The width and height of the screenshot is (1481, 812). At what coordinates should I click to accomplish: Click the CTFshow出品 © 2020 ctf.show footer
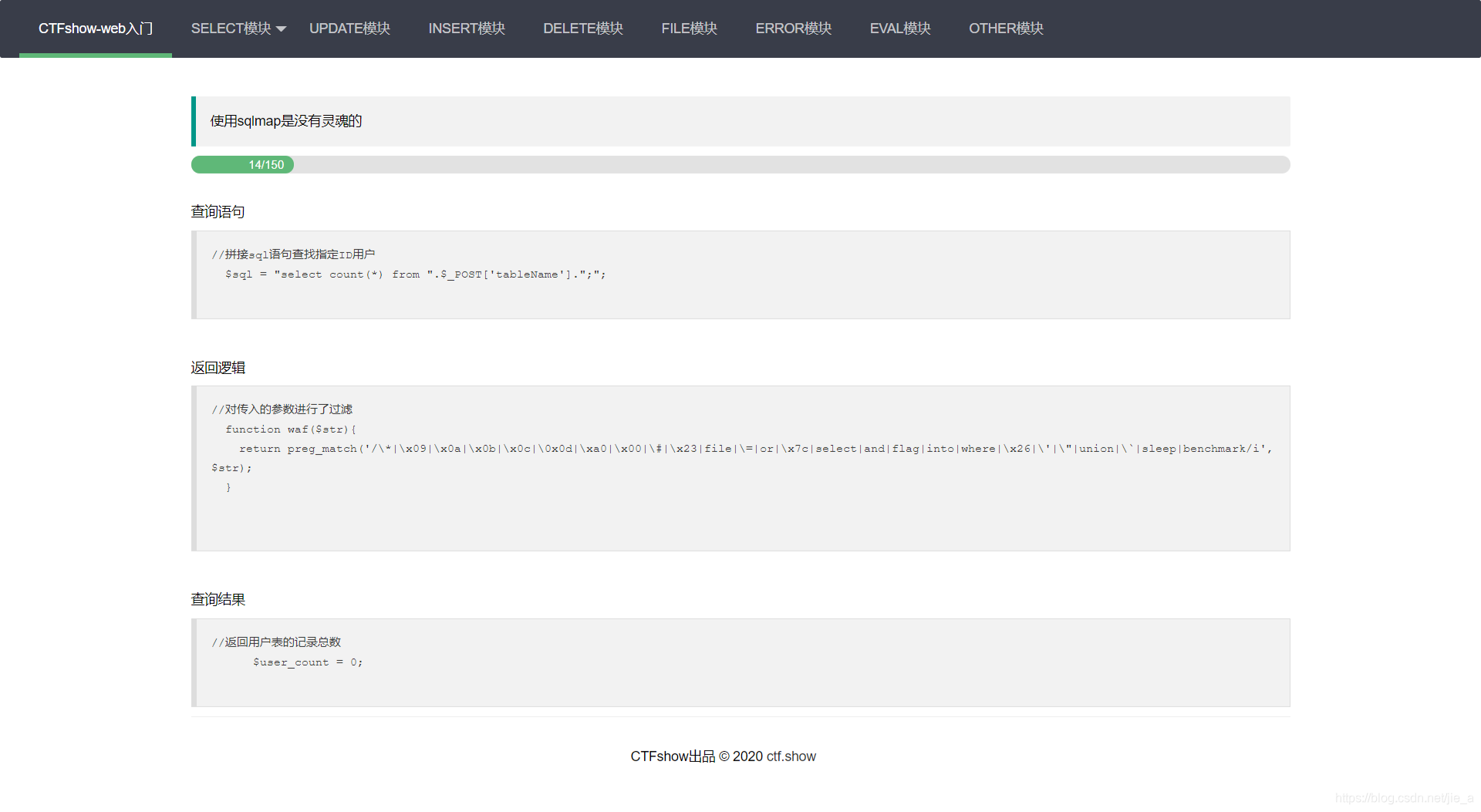pyautogui.click(x=723, y=756)
